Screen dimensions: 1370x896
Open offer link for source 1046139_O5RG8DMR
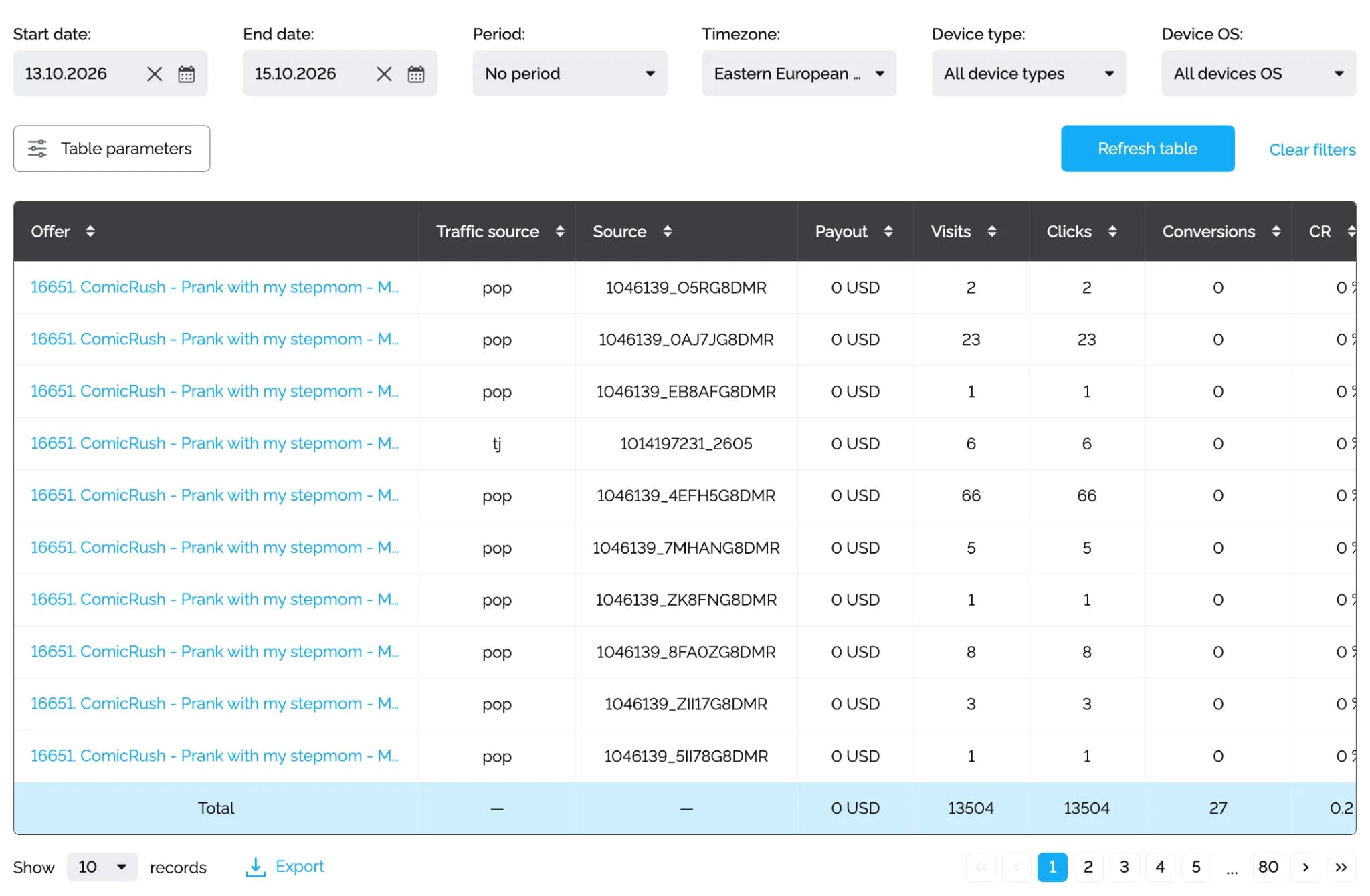coord(215,287)
